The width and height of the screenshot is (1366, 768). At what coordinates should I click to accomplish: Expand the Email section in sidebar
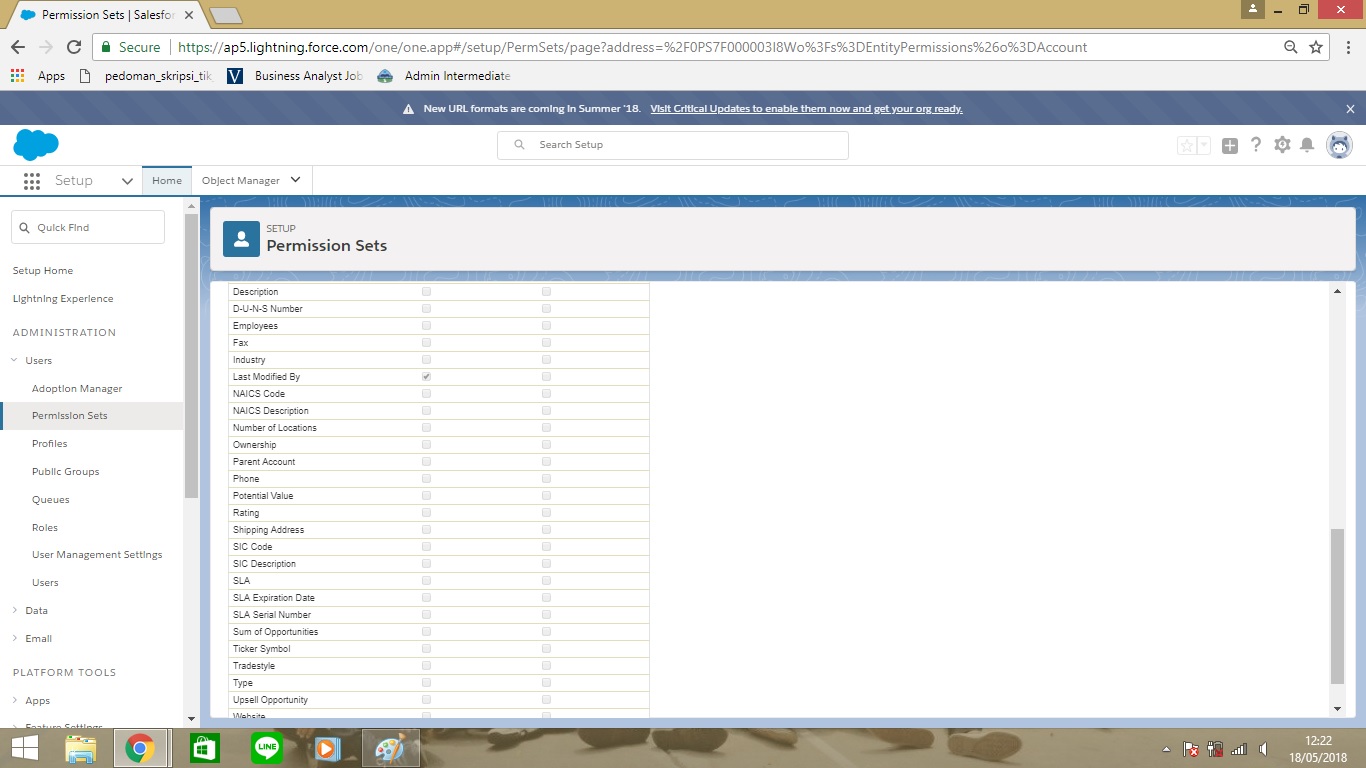(14, 639)
